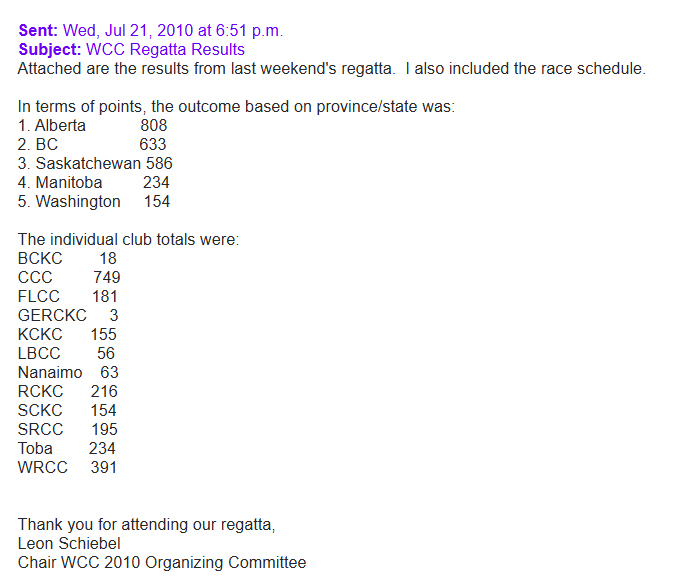Click the "Thank you for attending" line
This screenshot has height=584, width=692.
pos(146,524)
